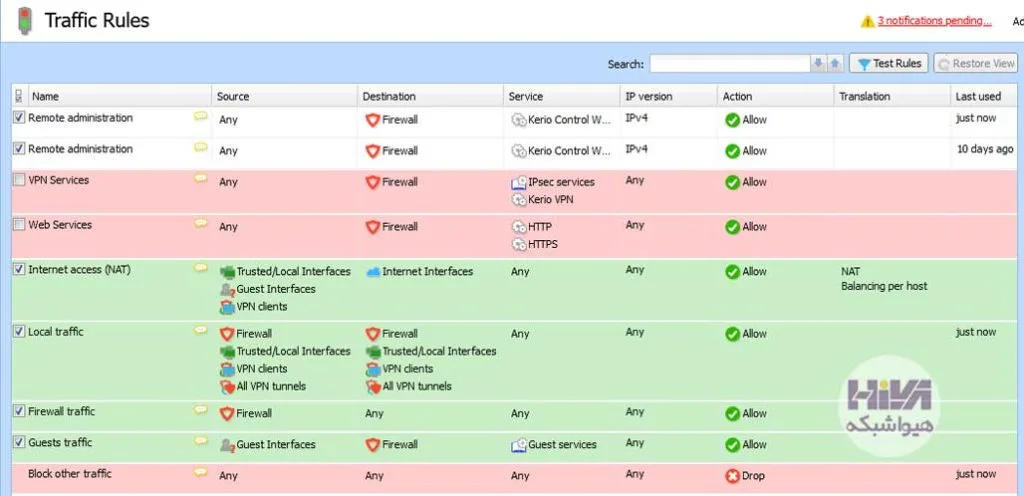Select the Internet Interfaces cloud icon
The image size is (1024, 496).
pos(373,271)
